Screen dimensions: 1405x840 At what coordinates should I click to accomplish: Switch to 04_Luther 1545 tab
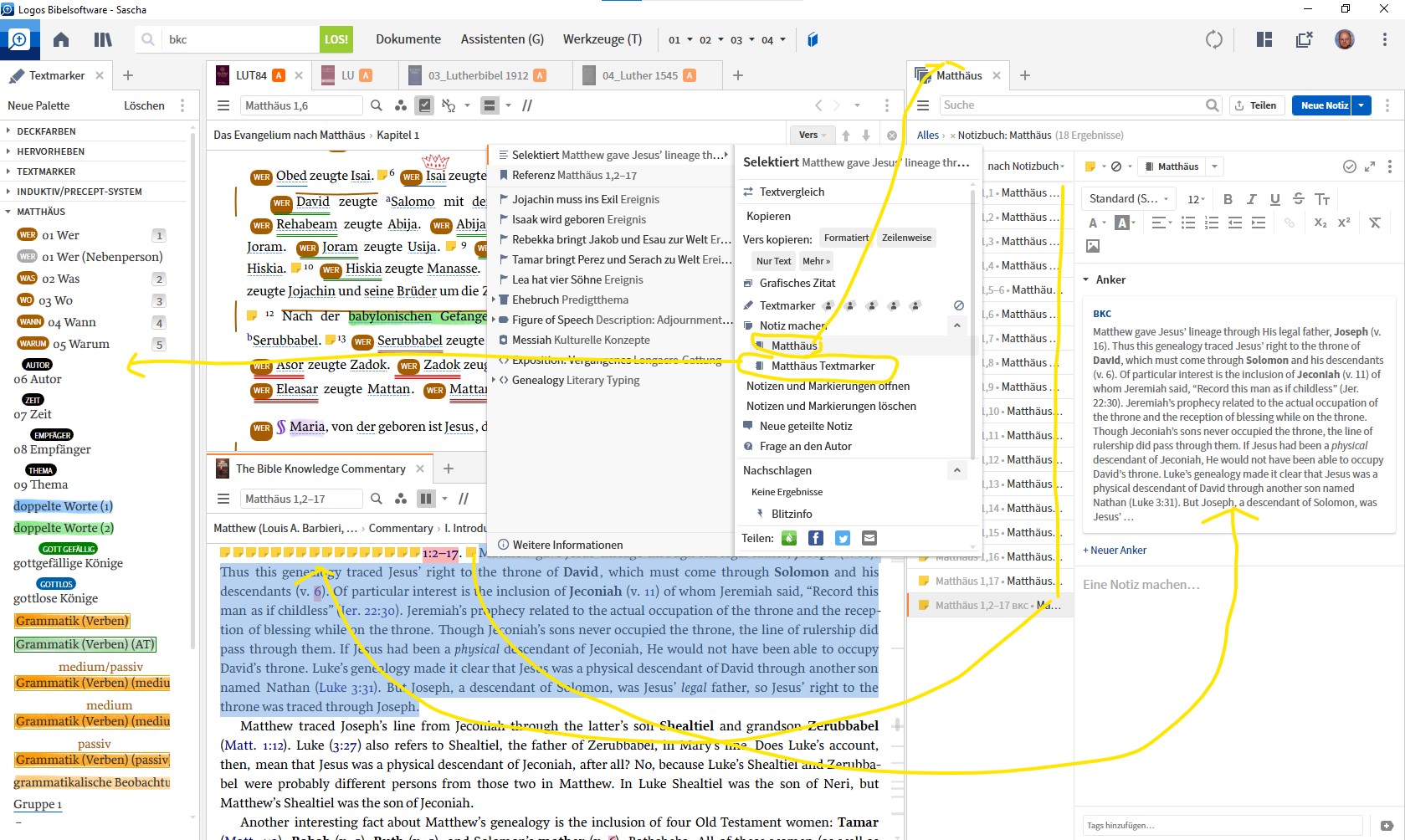click(x=639, y=75)
